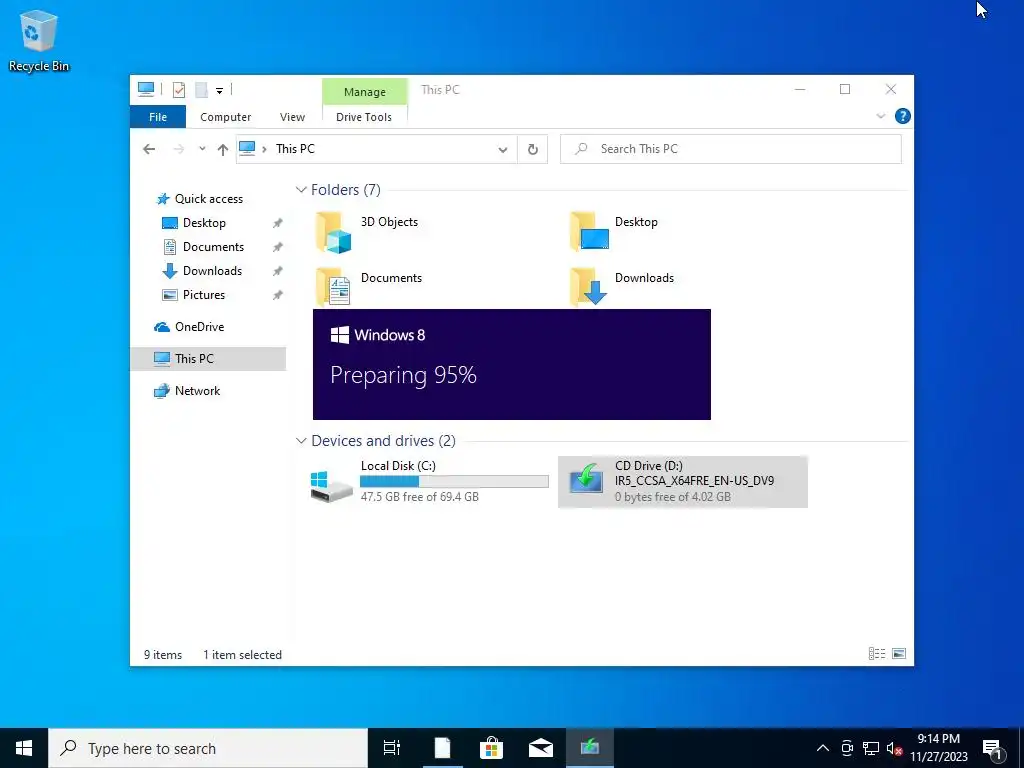Switch to the View ribbon tab
This screenshot has height=768, width=1024.
click(292, 117)
